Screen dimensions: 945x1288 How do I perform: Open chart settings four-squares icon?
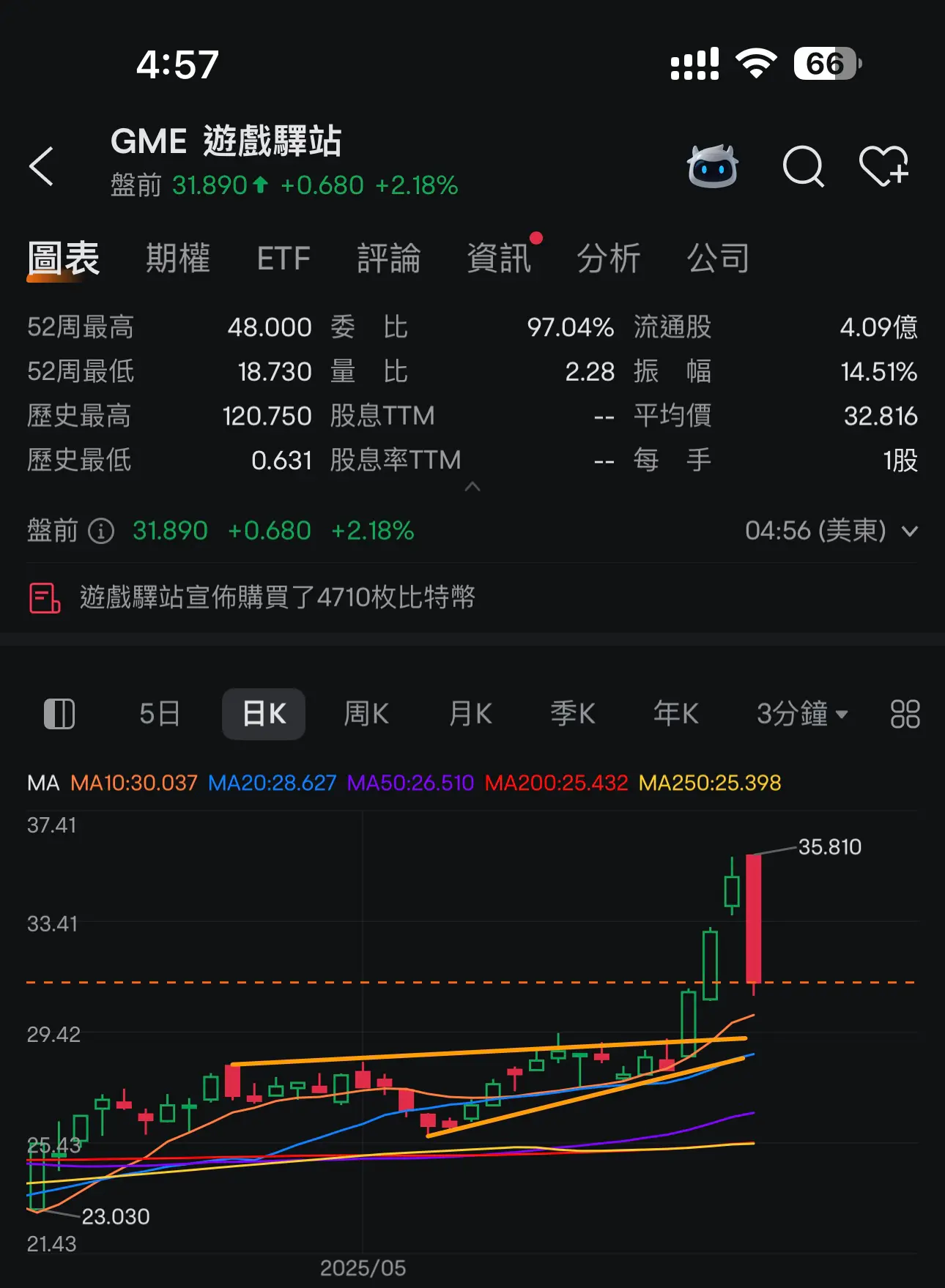905,714
